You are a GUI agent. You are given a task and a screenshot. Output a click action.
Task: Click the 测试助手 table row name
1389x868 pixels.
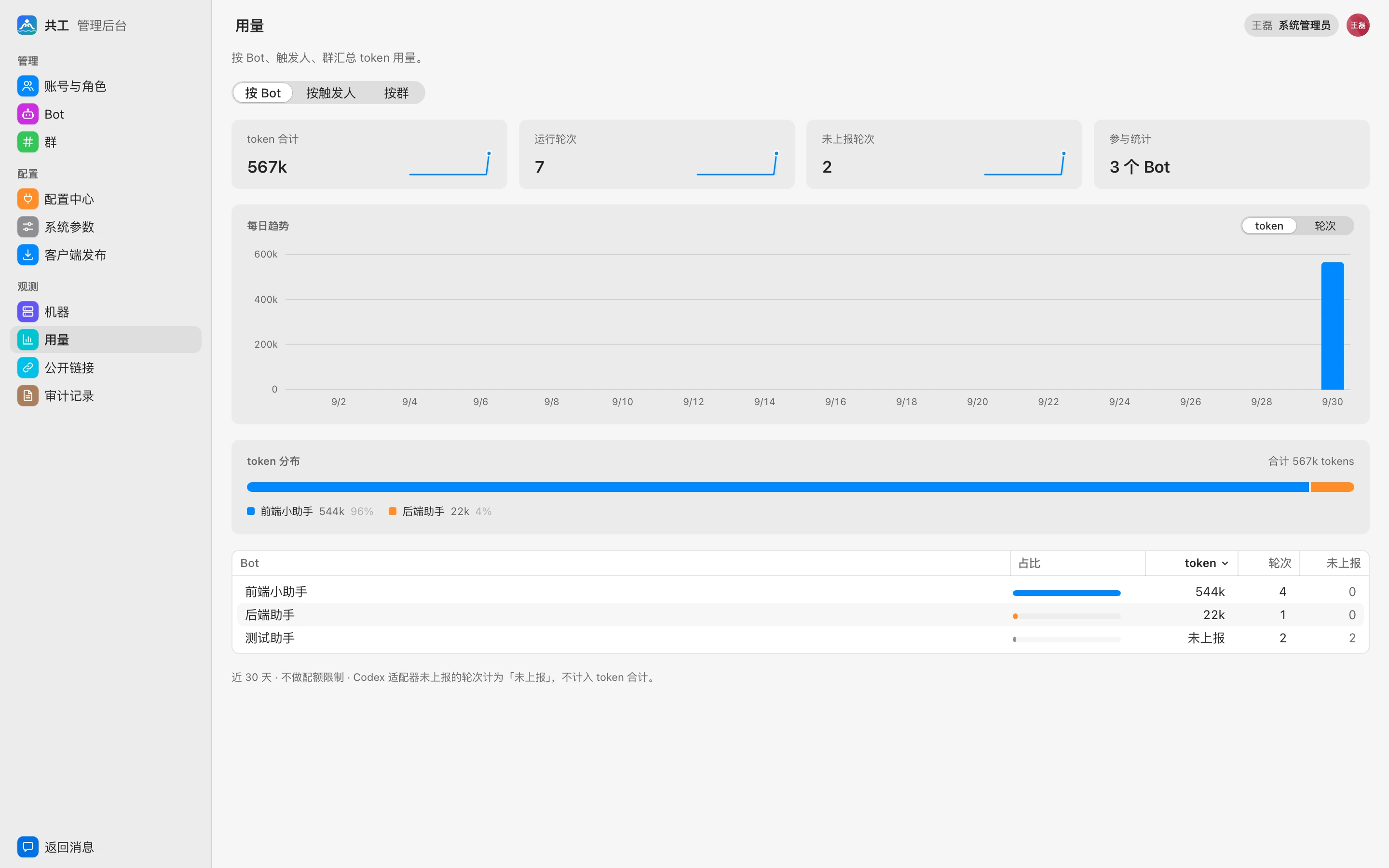270,638
